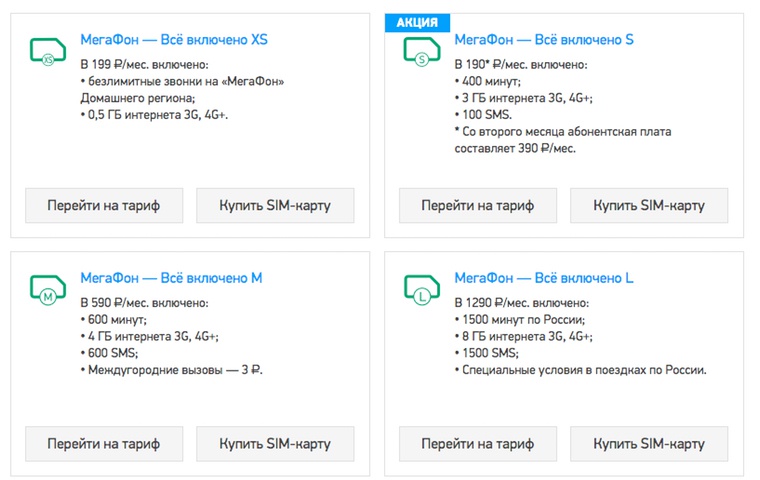Click the M SIM card icon
The width and height of the screenshot is (760, 480).
(48, 289)
